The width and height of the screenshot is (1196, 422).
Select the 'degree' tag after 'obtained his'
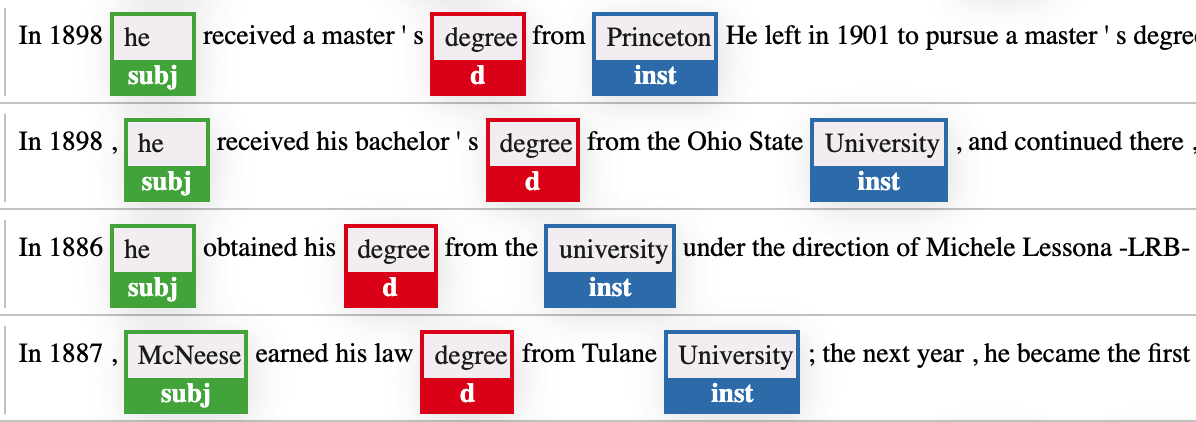[391, 266]
